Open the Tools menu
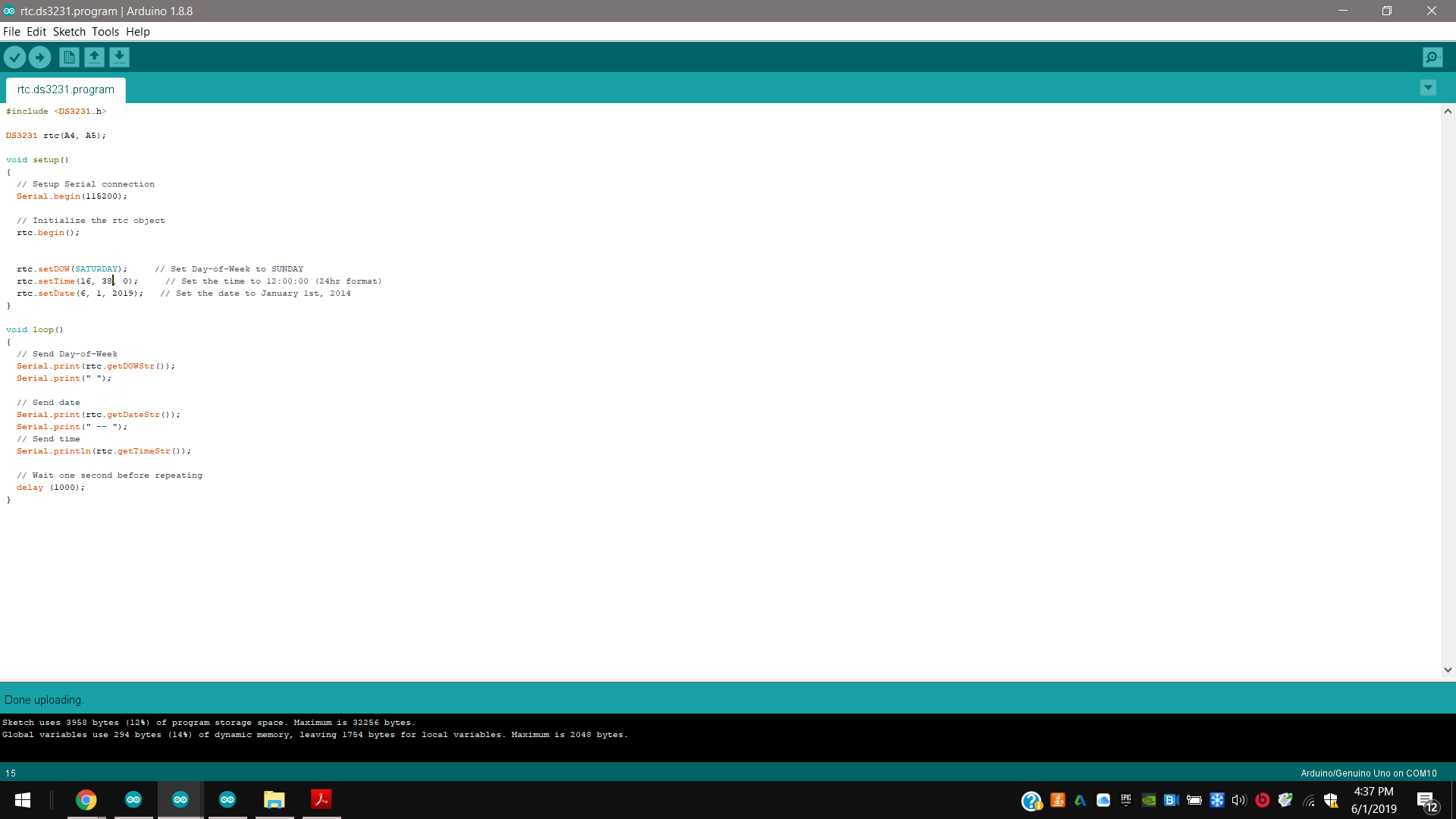This screenshot has width=1456, height=819. (x=105, y=32)
